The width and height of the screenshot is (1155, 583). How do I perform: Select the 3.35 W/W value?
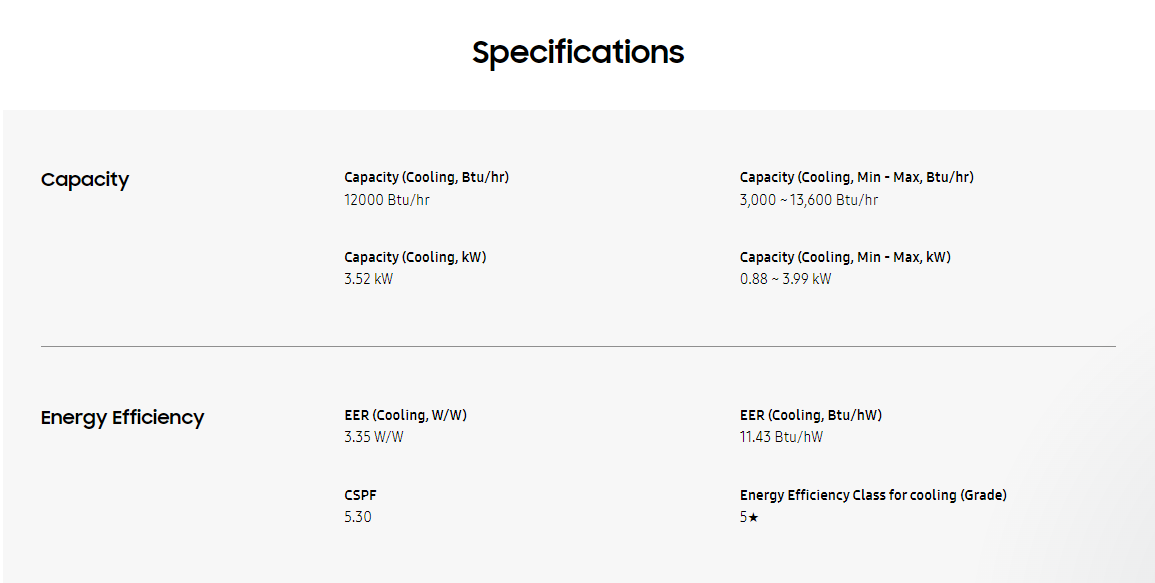374,437
